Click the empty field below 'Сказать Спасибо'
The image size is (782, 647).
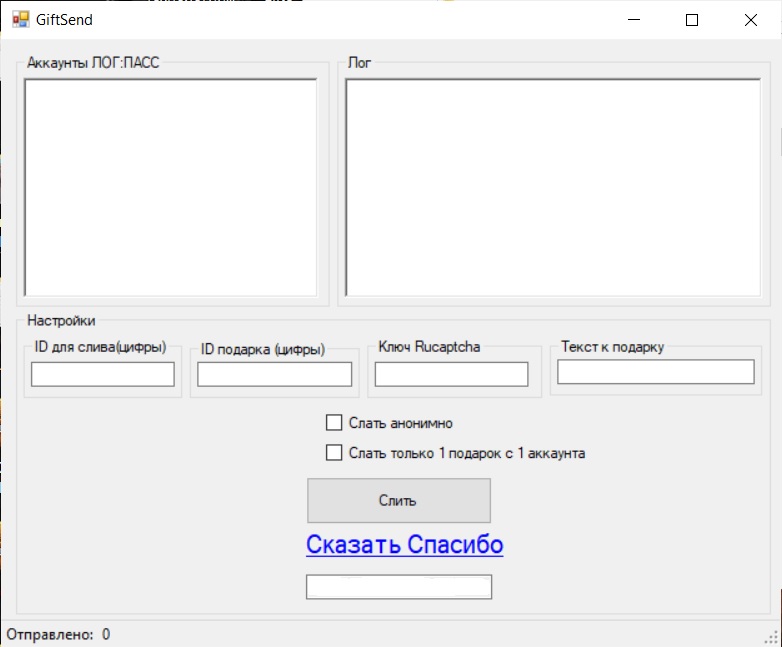pos(399,587)
